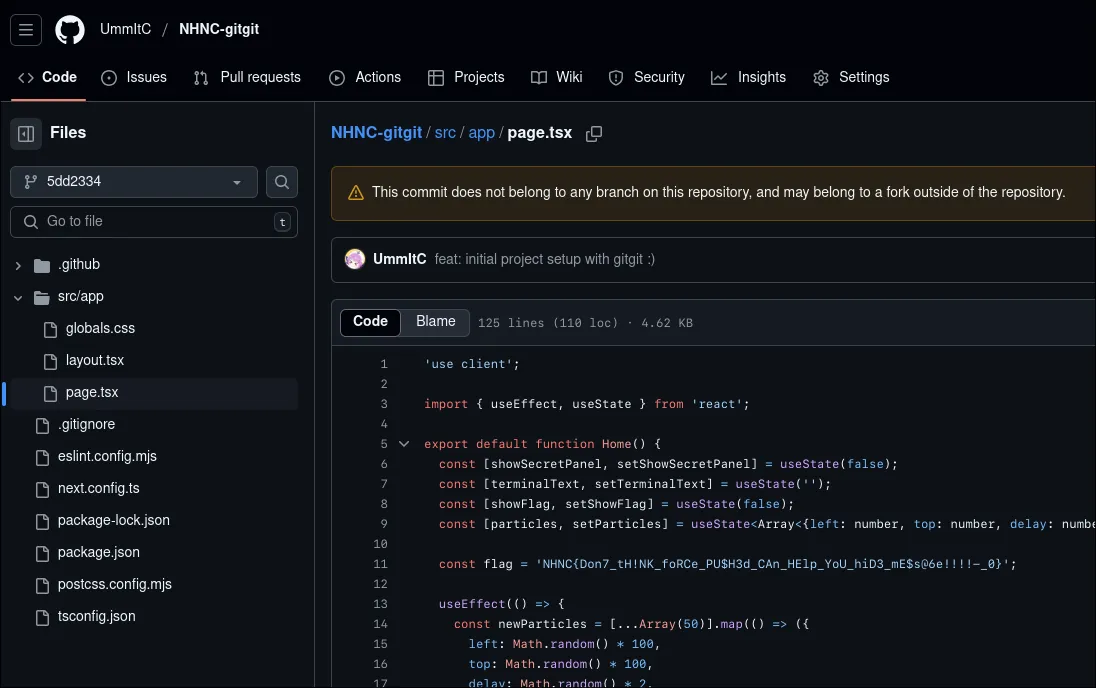Copy file path with copy icon

(x=594, y=133)
